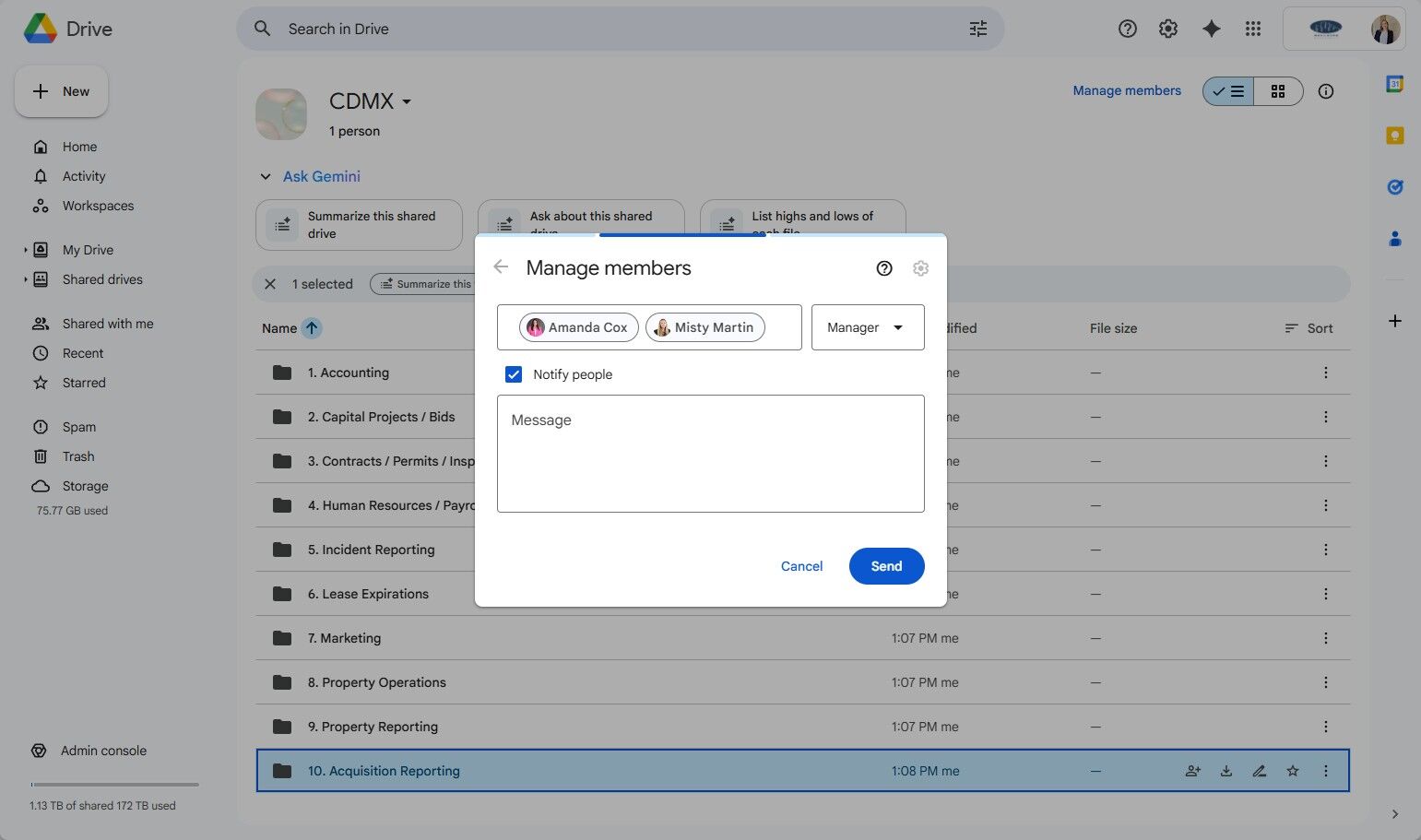Click the Gemini sparkle icon in top bar

(x=1211, y=29)
